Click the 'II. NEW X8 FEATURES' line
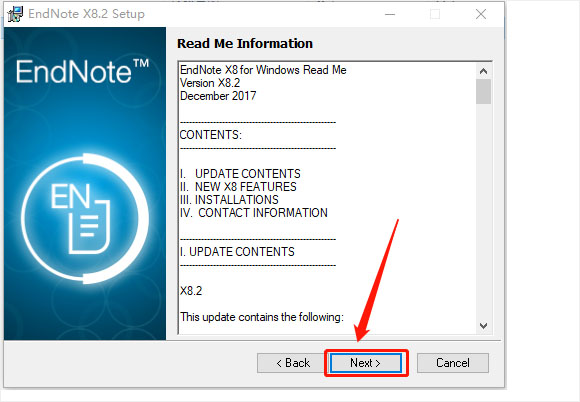580x402 pixels. point(238,187)
